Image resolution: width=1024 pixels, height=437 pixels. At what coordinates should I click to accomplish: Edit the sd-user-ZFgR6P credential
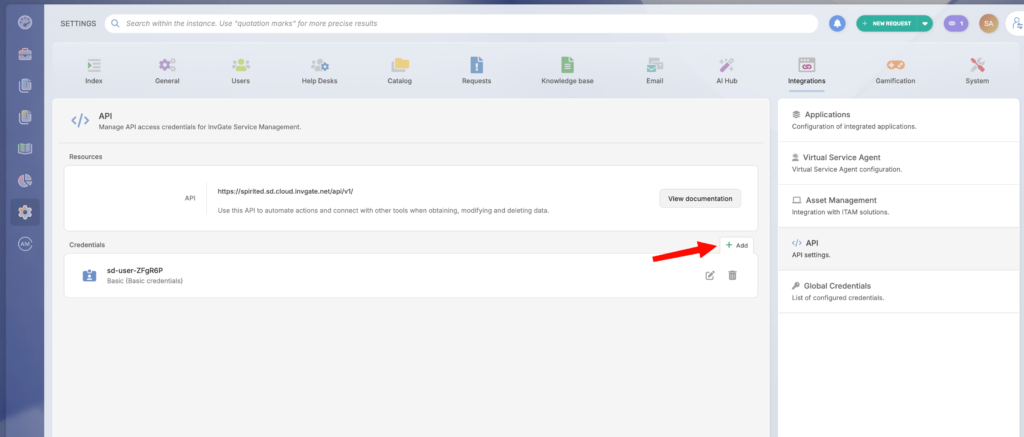pyautogui.click(x=710, y=276)
